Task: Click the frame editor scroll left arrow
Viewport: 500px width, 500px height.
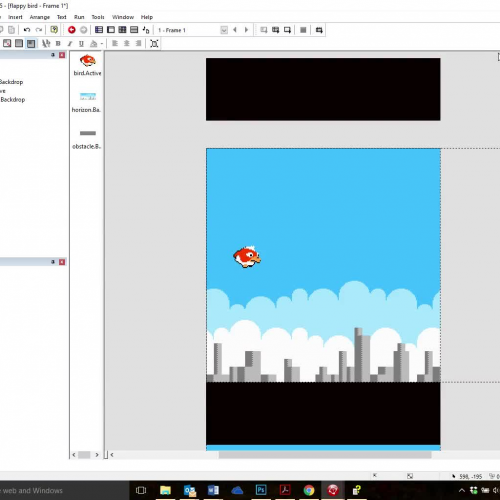Action: 112,455
